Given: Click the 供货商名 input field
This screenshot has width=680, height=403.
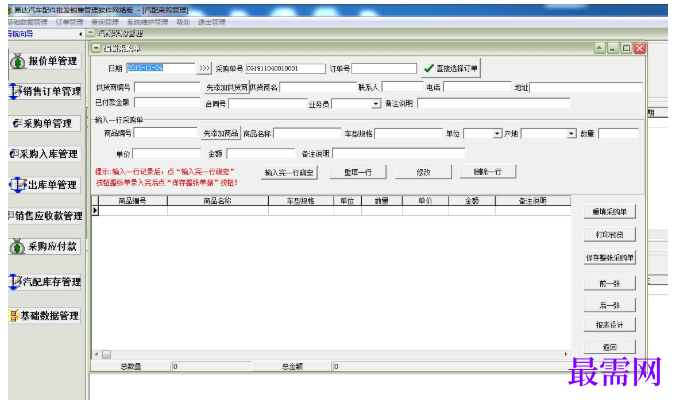Looking at the screenshot, I should 318,87.
